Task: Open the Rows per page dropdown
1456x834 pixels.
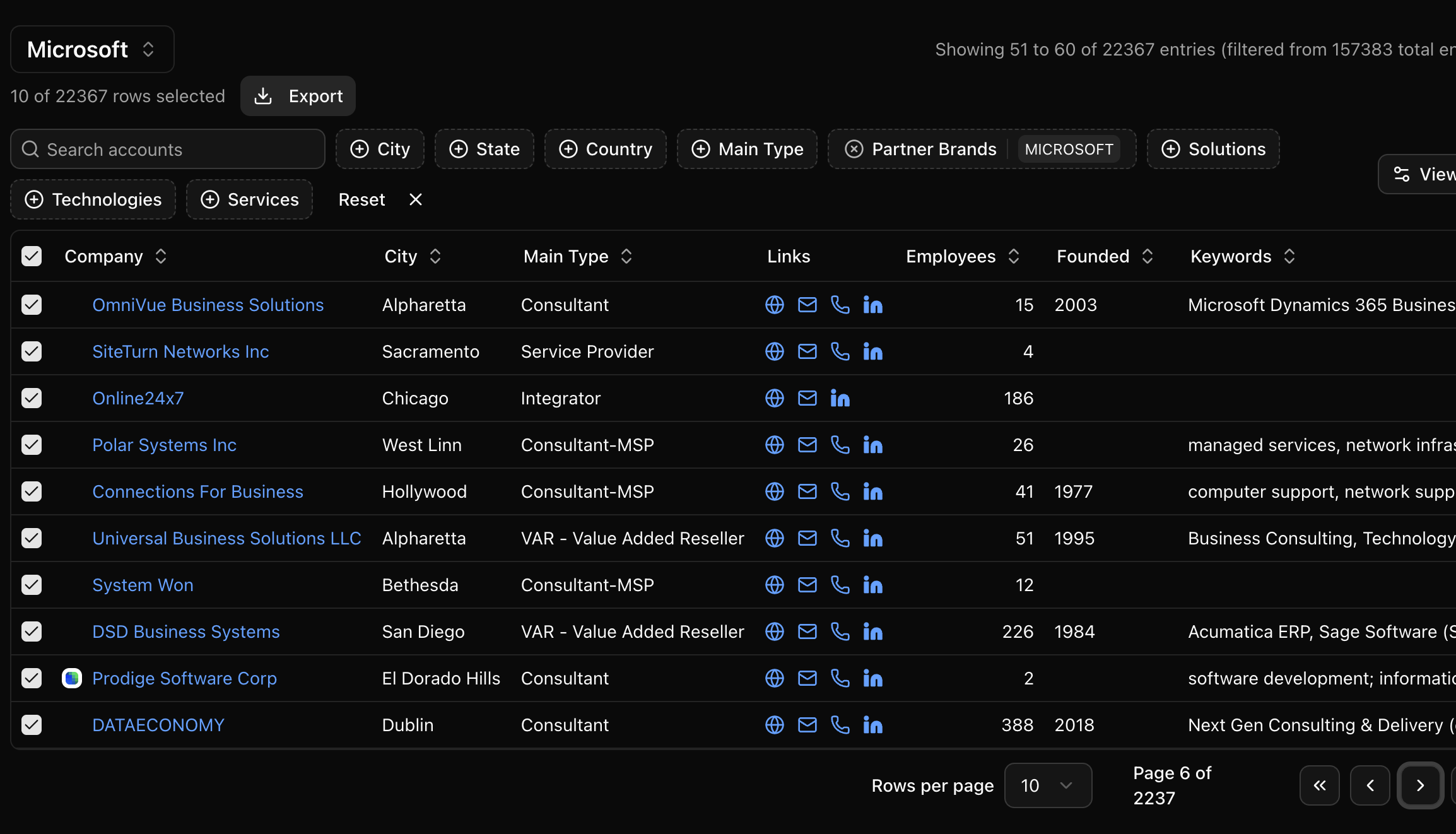Action: (x=1048, y=785)
